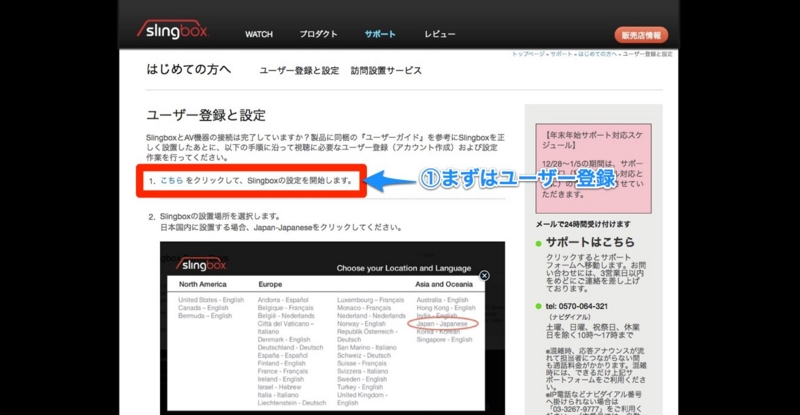Image resolution: width=800 pixels, height=415 pixels.
Task: Click the こちら link in step 1
Action: click(x=171, y=180)
